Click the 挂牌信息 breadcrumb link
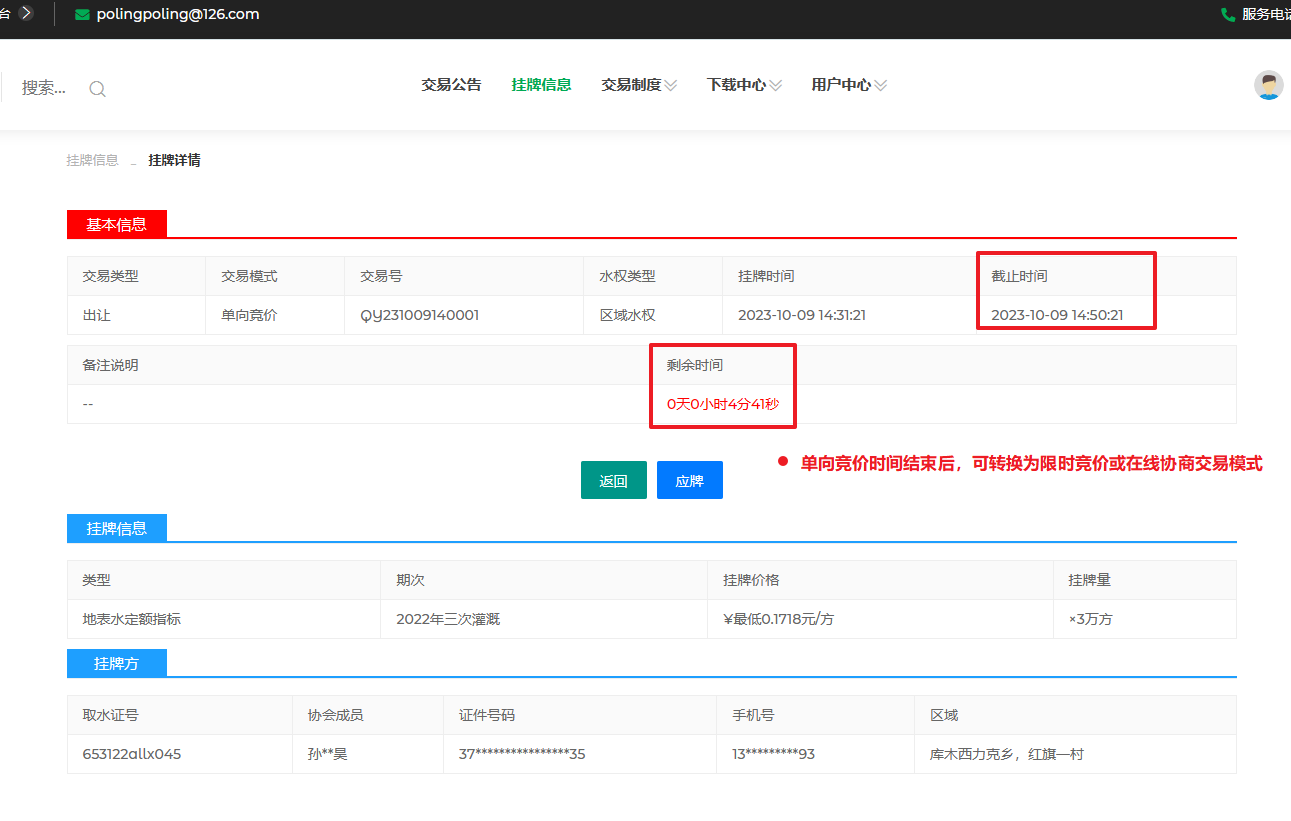Image resolution: width=1291 pixels, height=821 pixels. tap(92, 160)
